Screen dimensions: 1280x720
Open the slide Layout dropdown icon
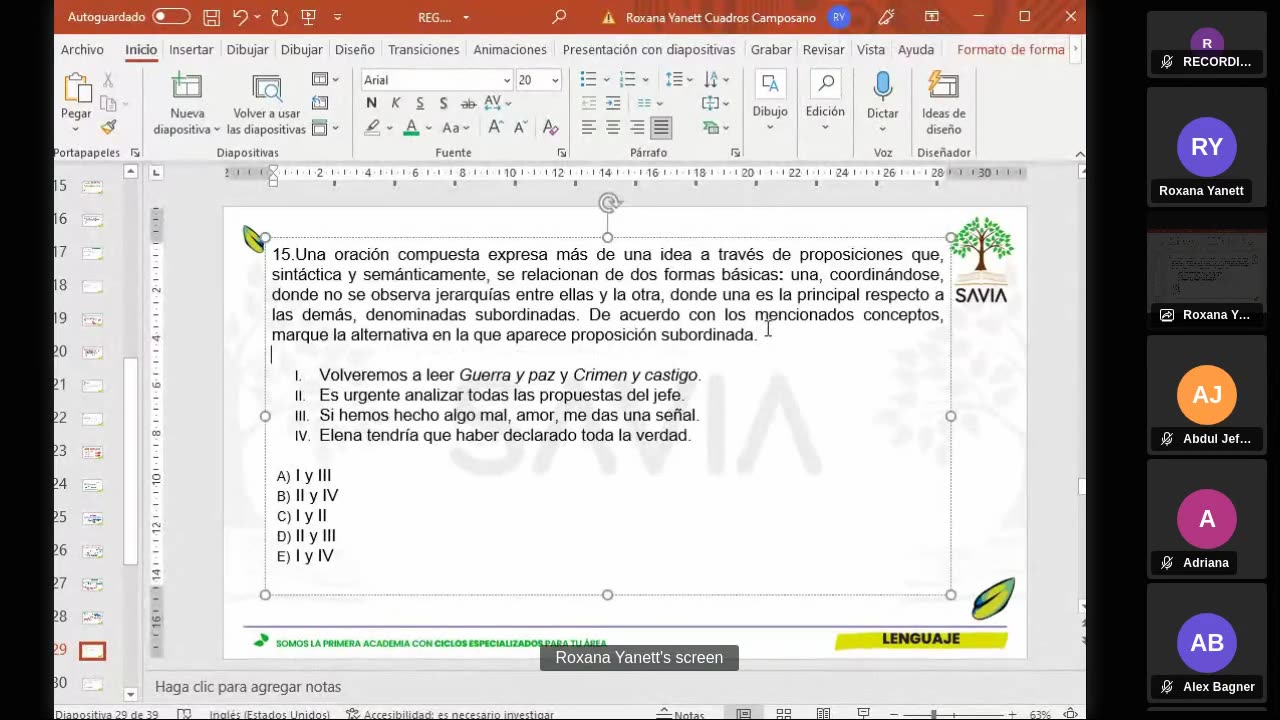pos(325,80)
